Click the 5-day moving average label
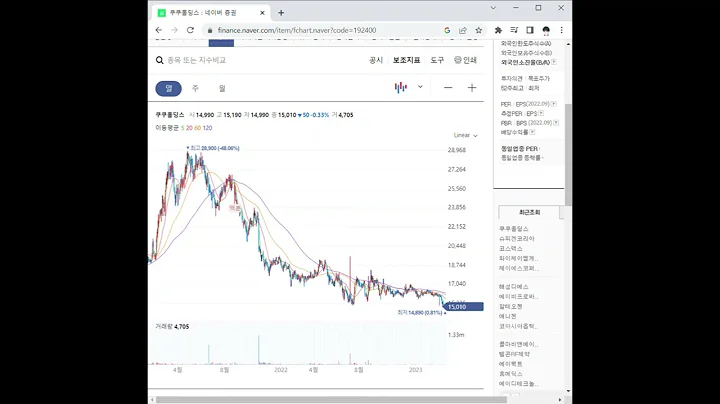This screenshot has height=404, width=720. tap(182, 128)
